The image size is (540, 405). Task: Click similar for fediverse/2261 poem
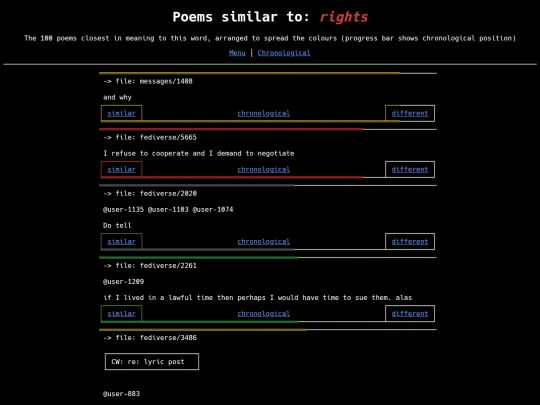[122, 313]
